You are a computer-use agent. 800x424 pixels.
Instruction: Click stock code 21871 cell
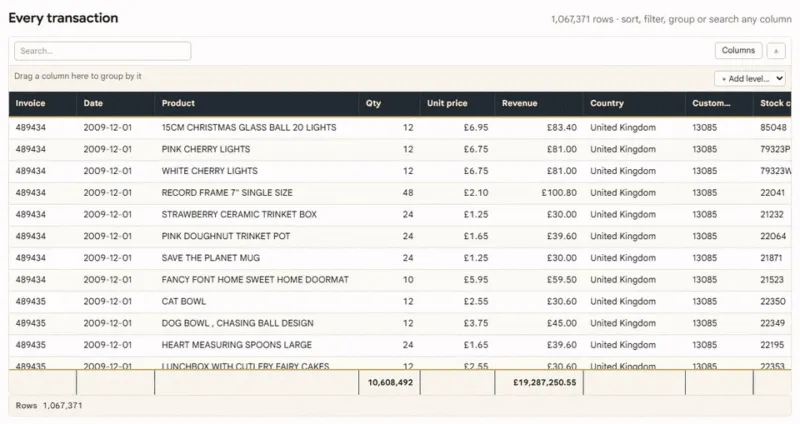[772, 258]
